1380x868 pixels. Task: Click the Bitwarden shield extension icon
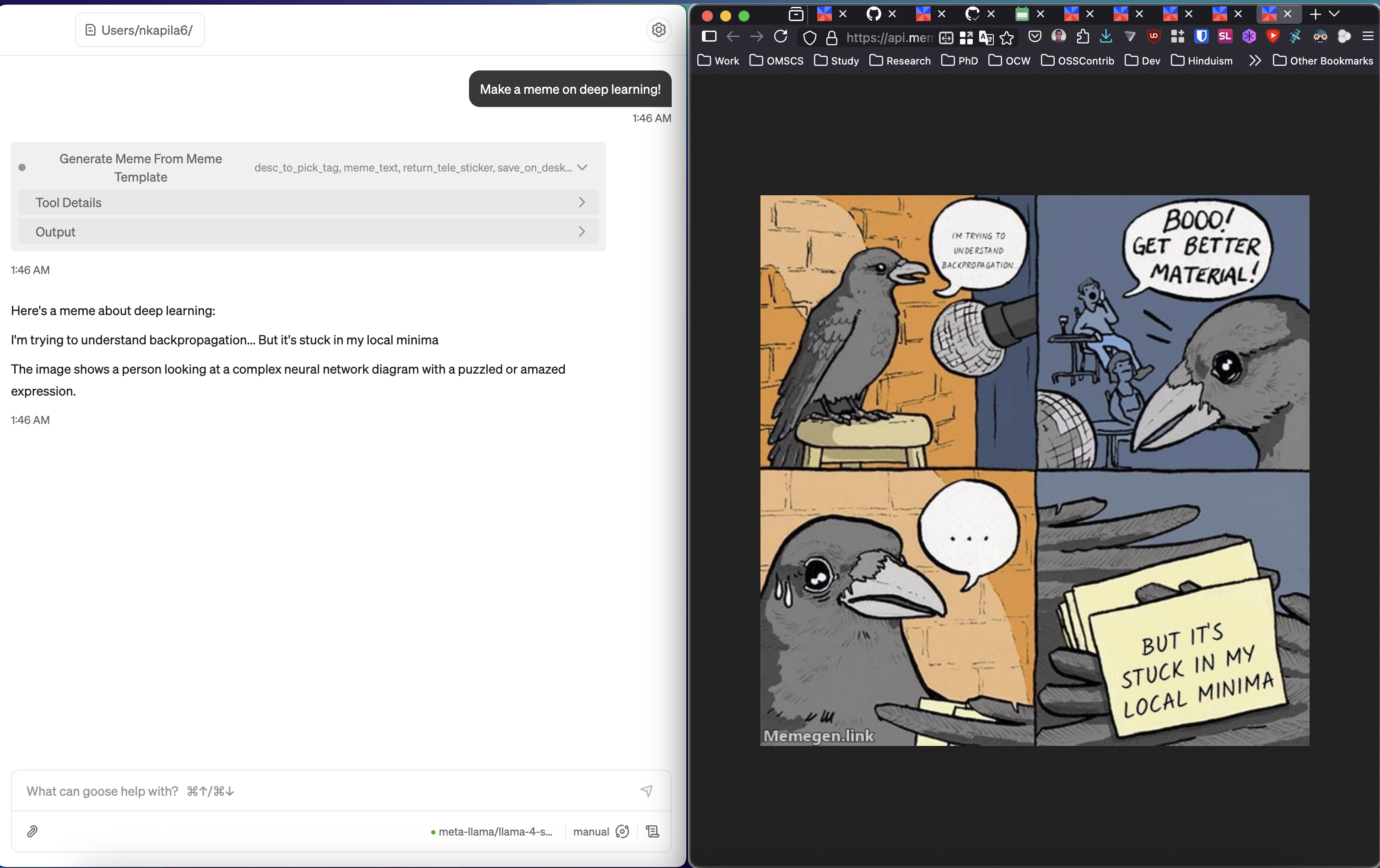[1201, 37]
